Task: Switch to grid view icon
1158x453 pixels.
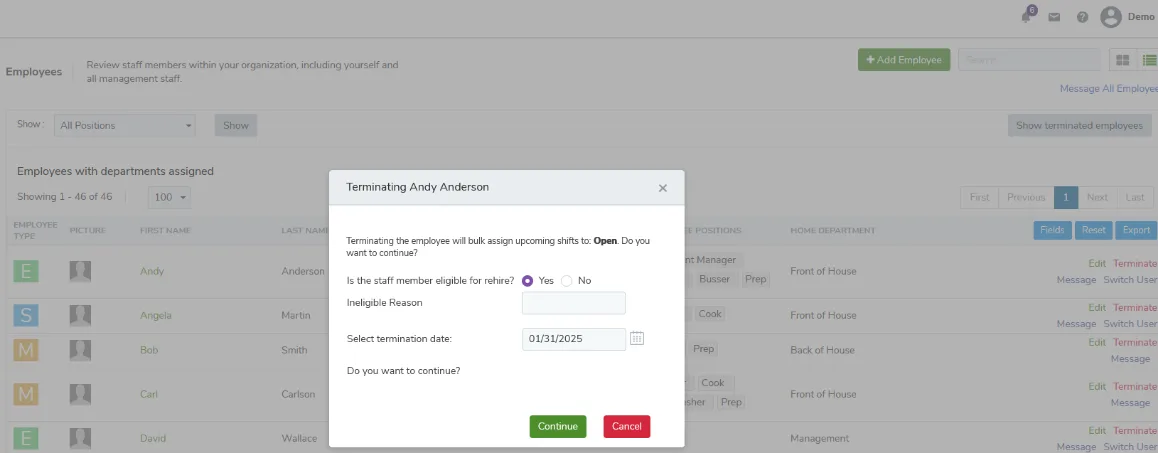Action: [1123, 60]
